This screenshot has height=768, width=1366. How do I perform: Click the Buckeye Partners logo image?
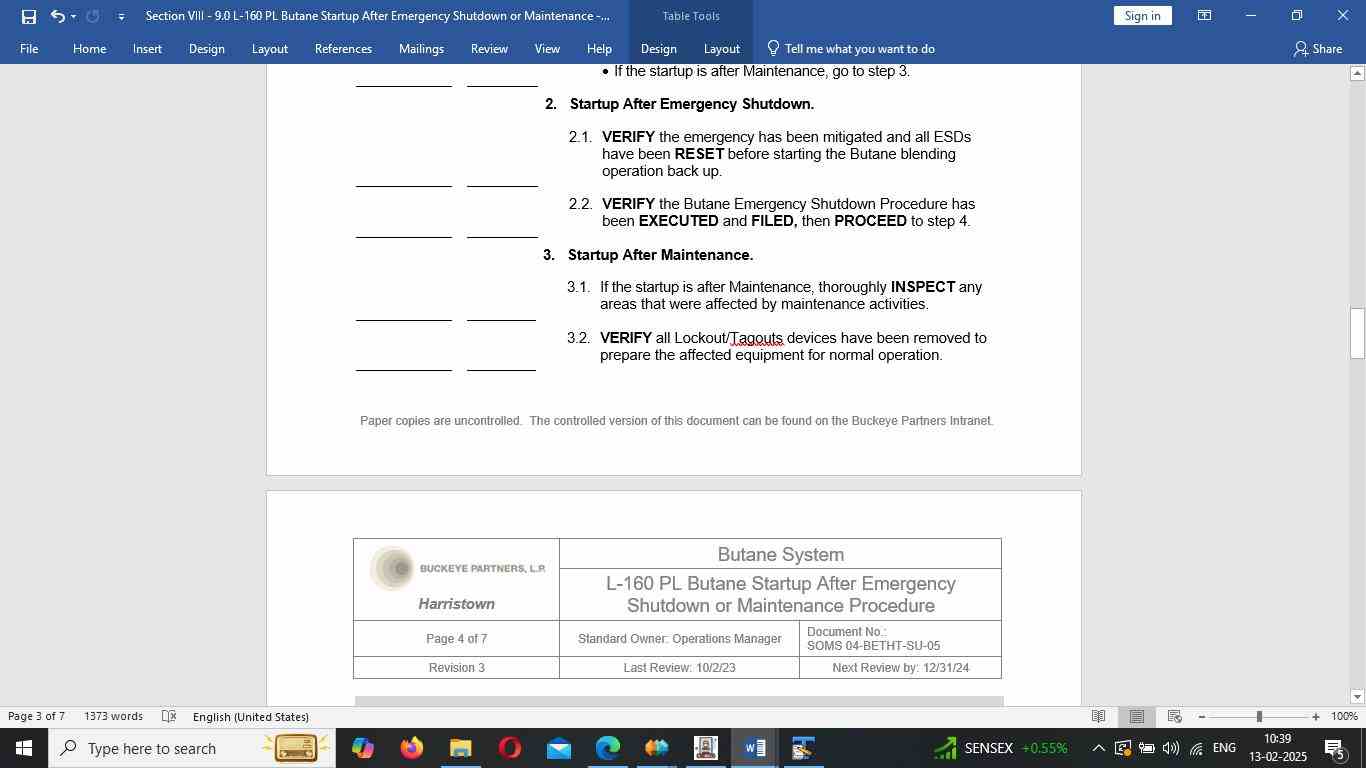[x=457, y=569]
